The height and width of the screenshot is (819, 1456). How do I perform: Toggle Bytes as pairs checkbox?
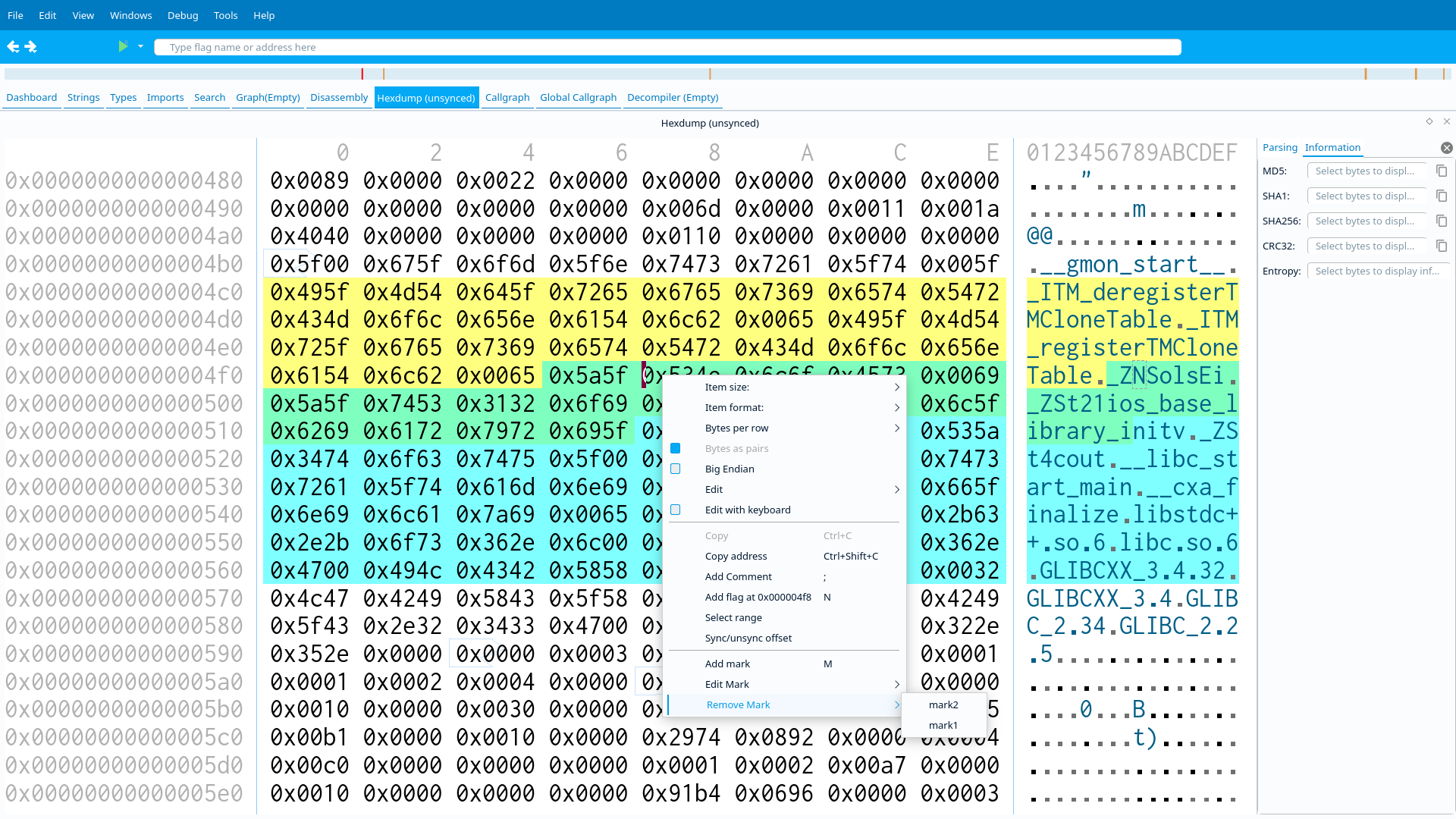pyautogui.click(x=676, y=449)
